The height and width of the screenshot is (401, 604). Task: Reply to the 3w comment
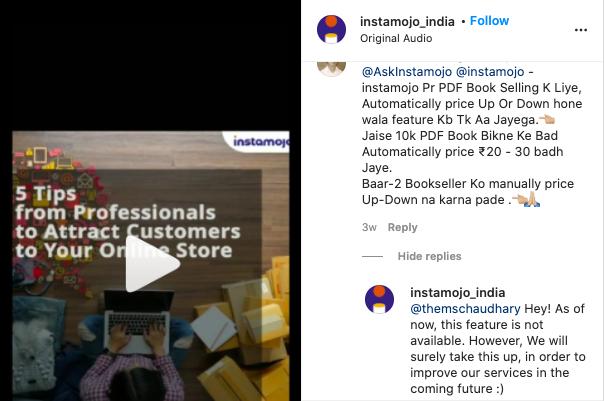[403, 227]
